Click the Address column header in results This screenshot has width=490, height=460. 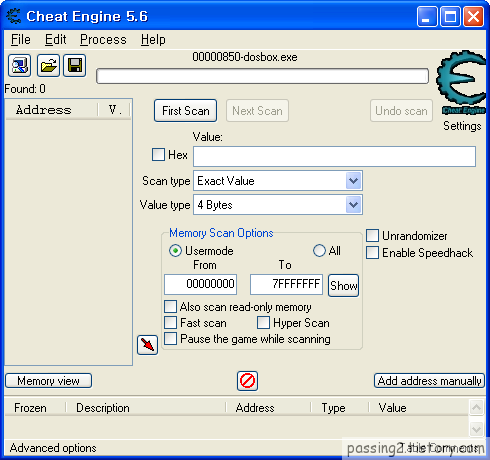pyautogui.click(x=52, y=110)
